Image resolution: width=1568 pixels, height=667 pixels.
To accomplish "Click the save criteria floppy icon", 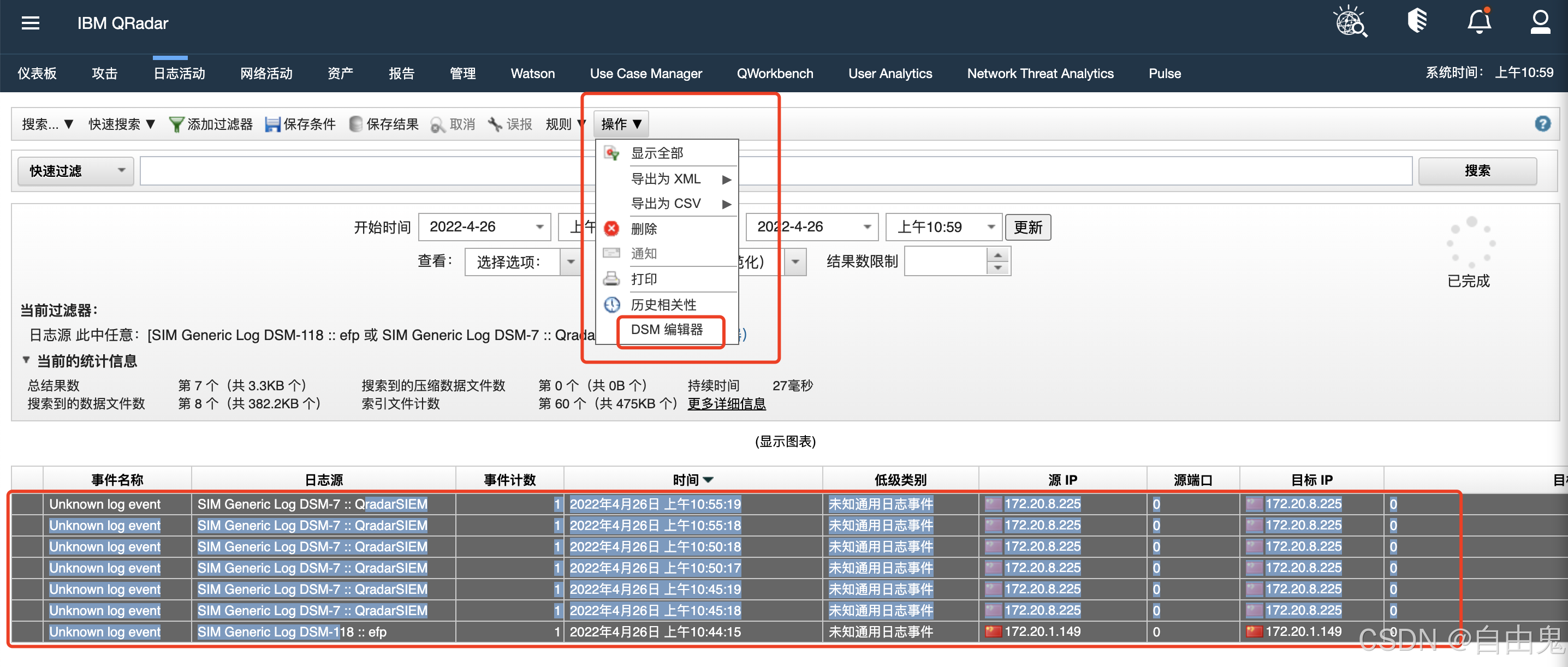I will [272, 125].
